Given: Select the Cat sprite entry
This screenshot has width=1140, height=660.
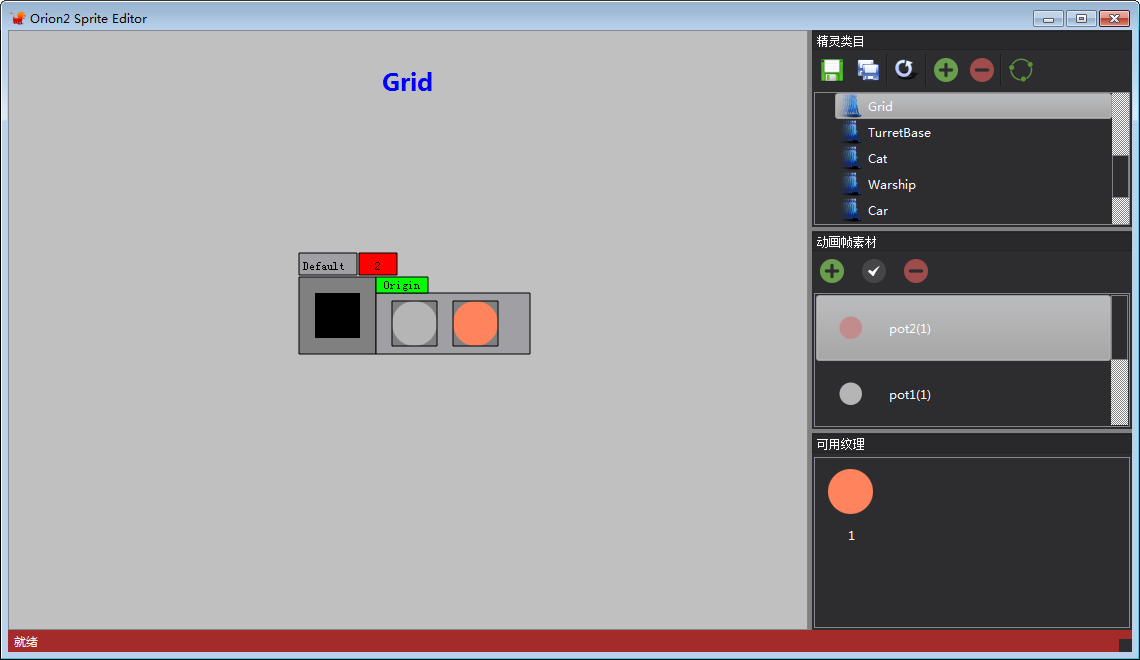Looking at the screenshot, I should pos(877,159).
